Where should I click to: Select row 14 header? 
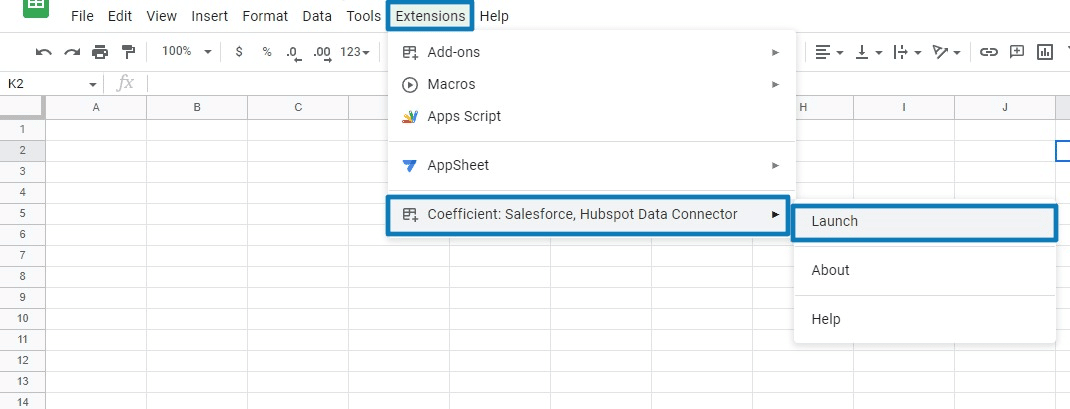click(23, 401)
